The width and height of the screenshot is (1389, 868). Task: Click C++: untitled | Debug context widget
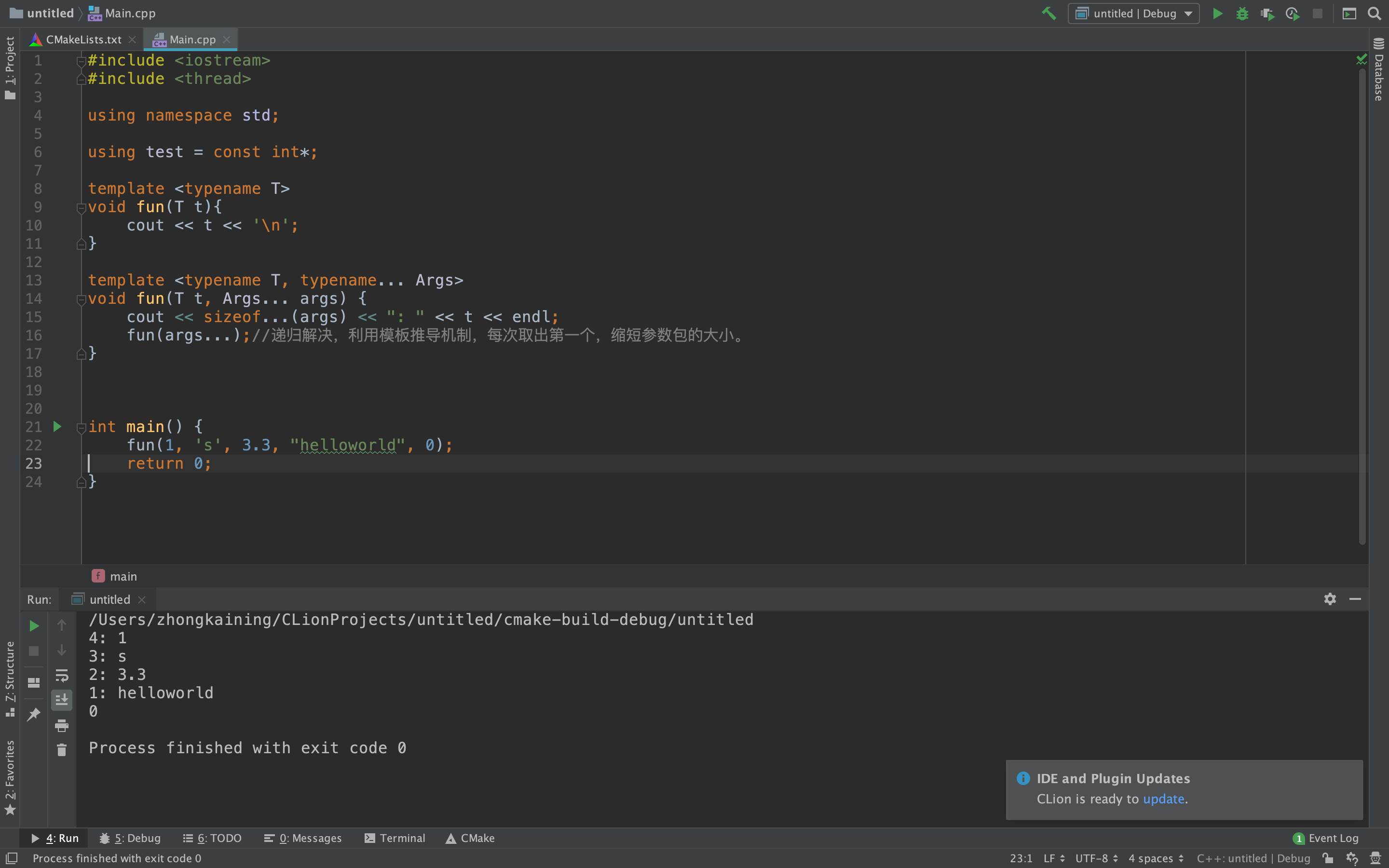pyautogui.click(x=1253, y=858)
